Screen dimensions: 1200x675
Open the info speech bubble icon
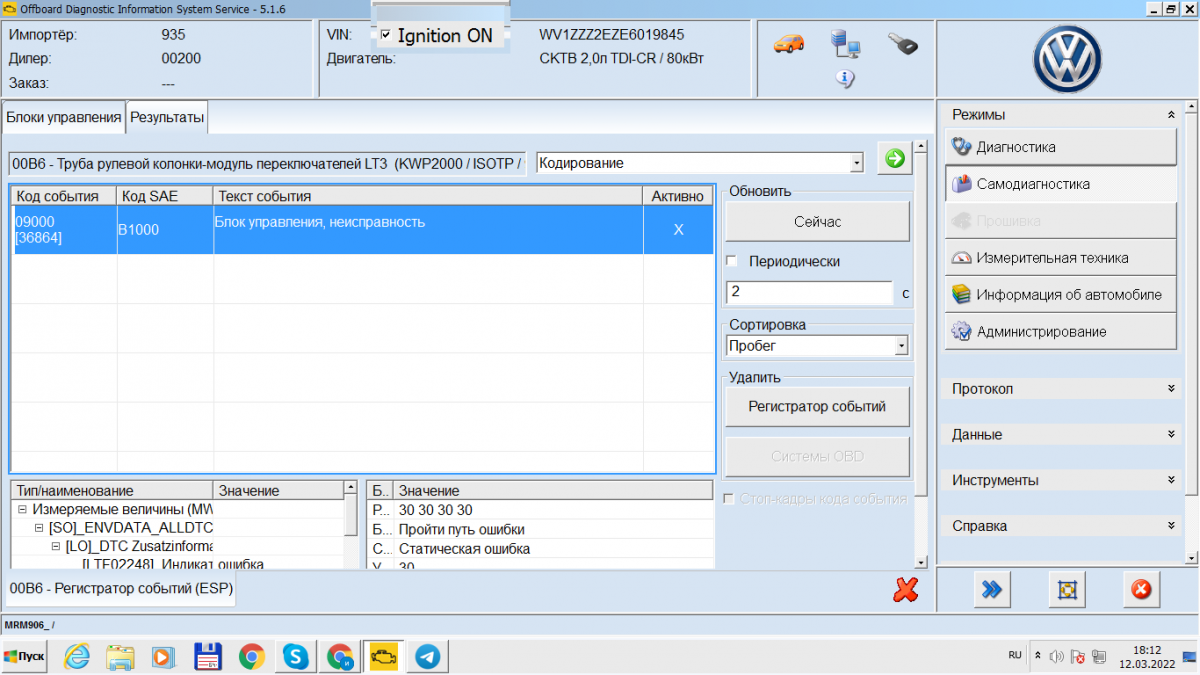click(844, 79)
